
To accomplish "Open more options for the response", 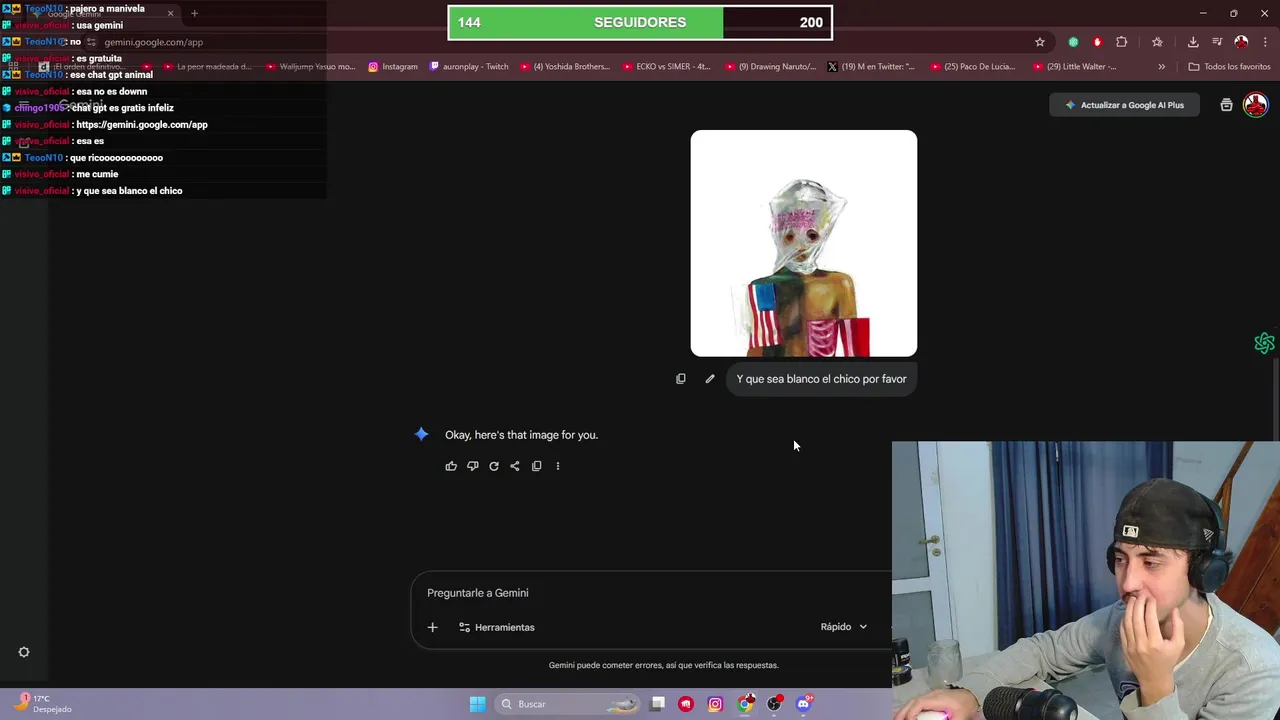I will tap(558, 466).
